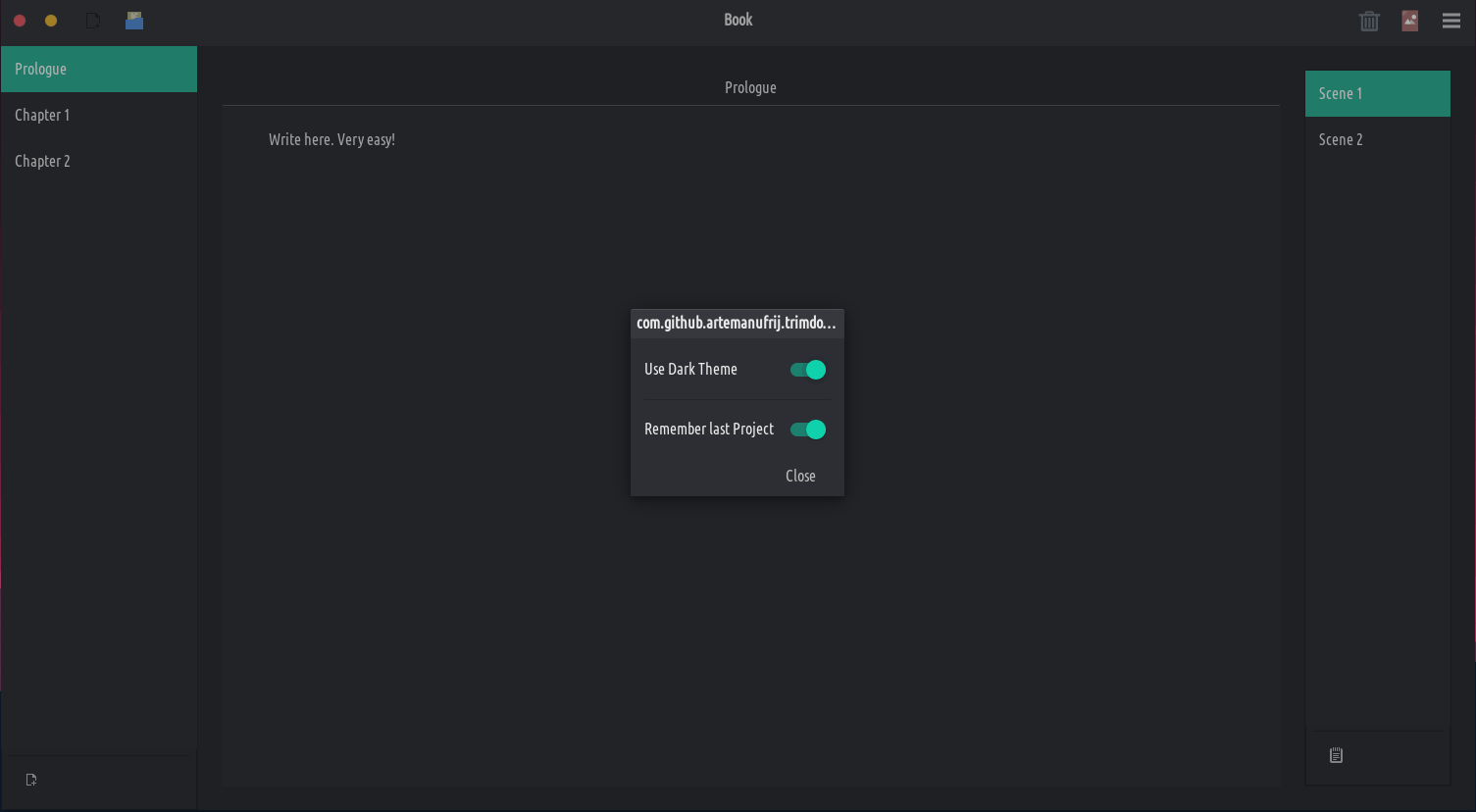Viewport: 1476px width, 812px height.
Task: Click the yellow minimize window dot
Action: (51, 21)
